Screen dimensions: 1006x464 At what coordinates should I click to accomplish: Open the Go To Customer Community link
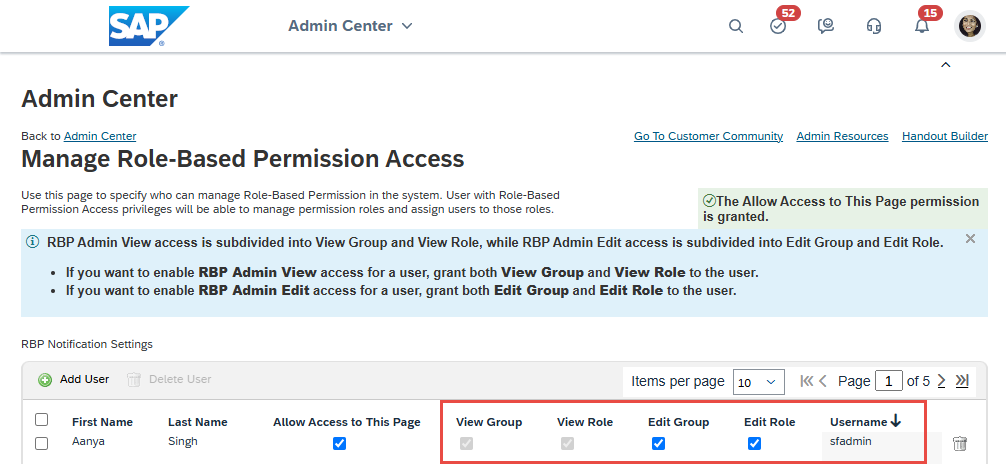coord(708,136)
